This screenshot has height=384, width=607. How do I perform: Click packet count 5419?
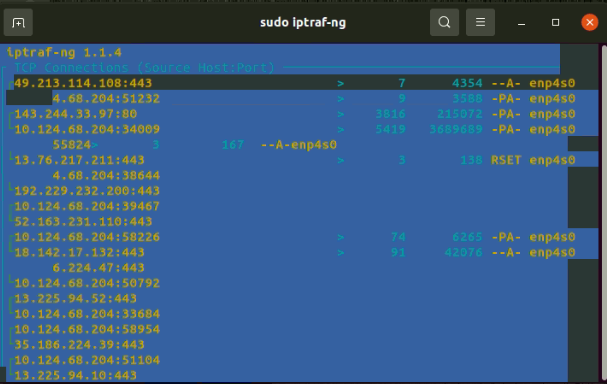coord(391,129)
